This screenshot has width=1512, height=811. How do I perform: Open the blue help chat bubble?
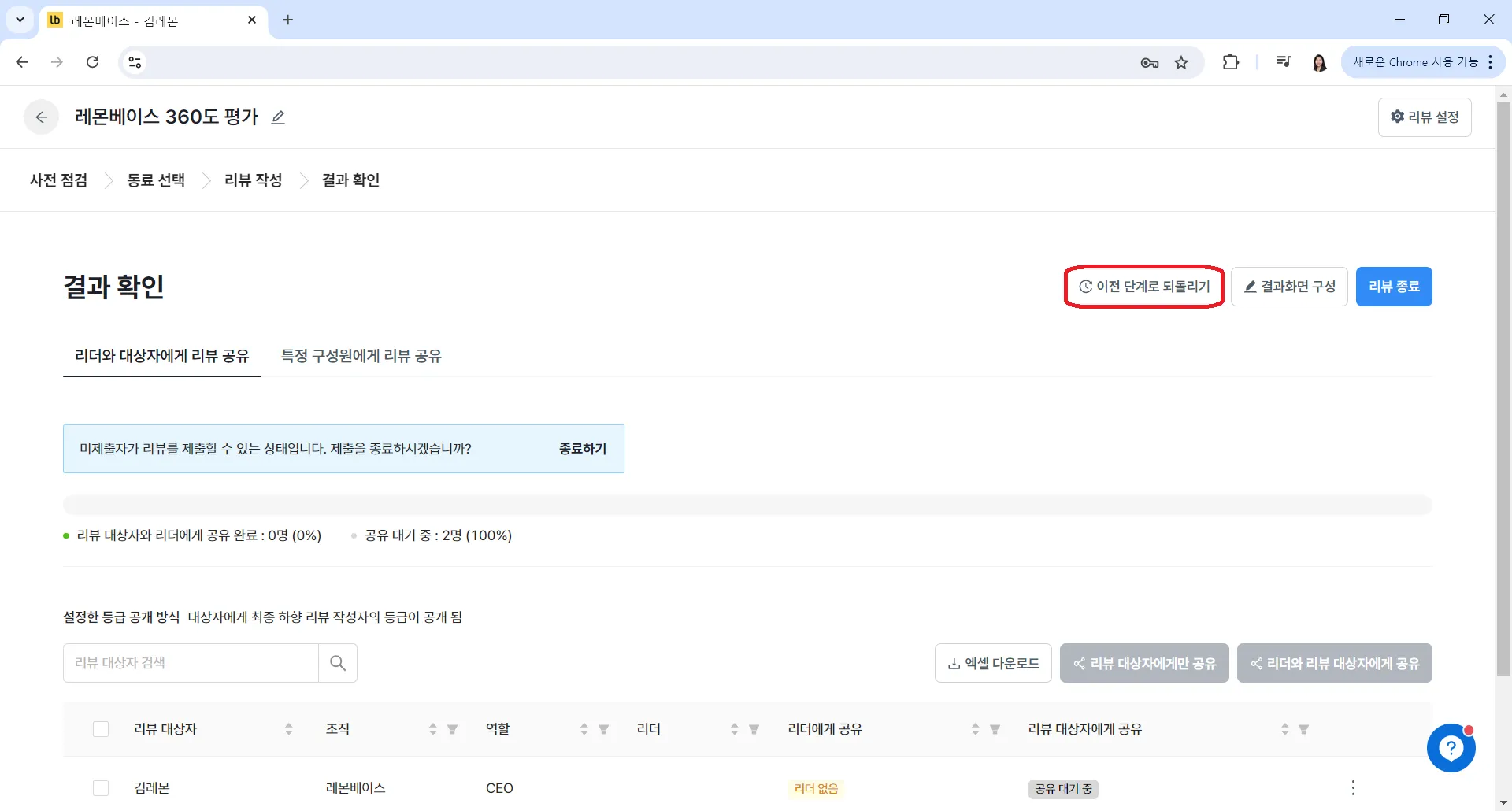click(1451, 748)
